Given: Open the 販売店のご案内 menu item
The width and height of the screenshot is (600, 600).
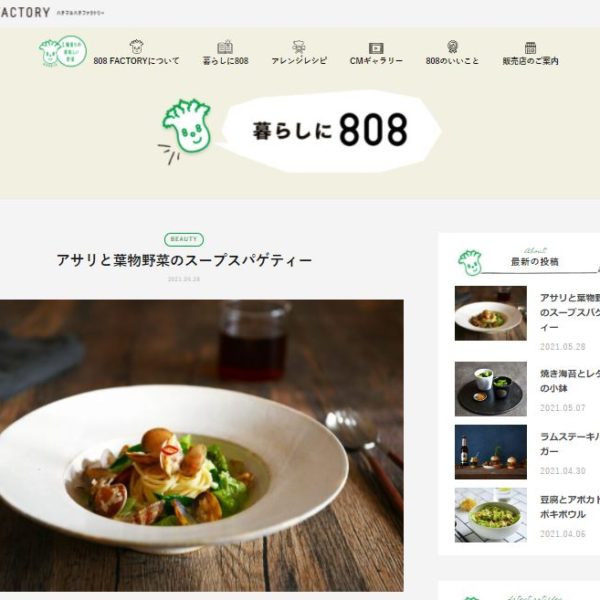Looking at the screenshot, I should click(530, 61).
